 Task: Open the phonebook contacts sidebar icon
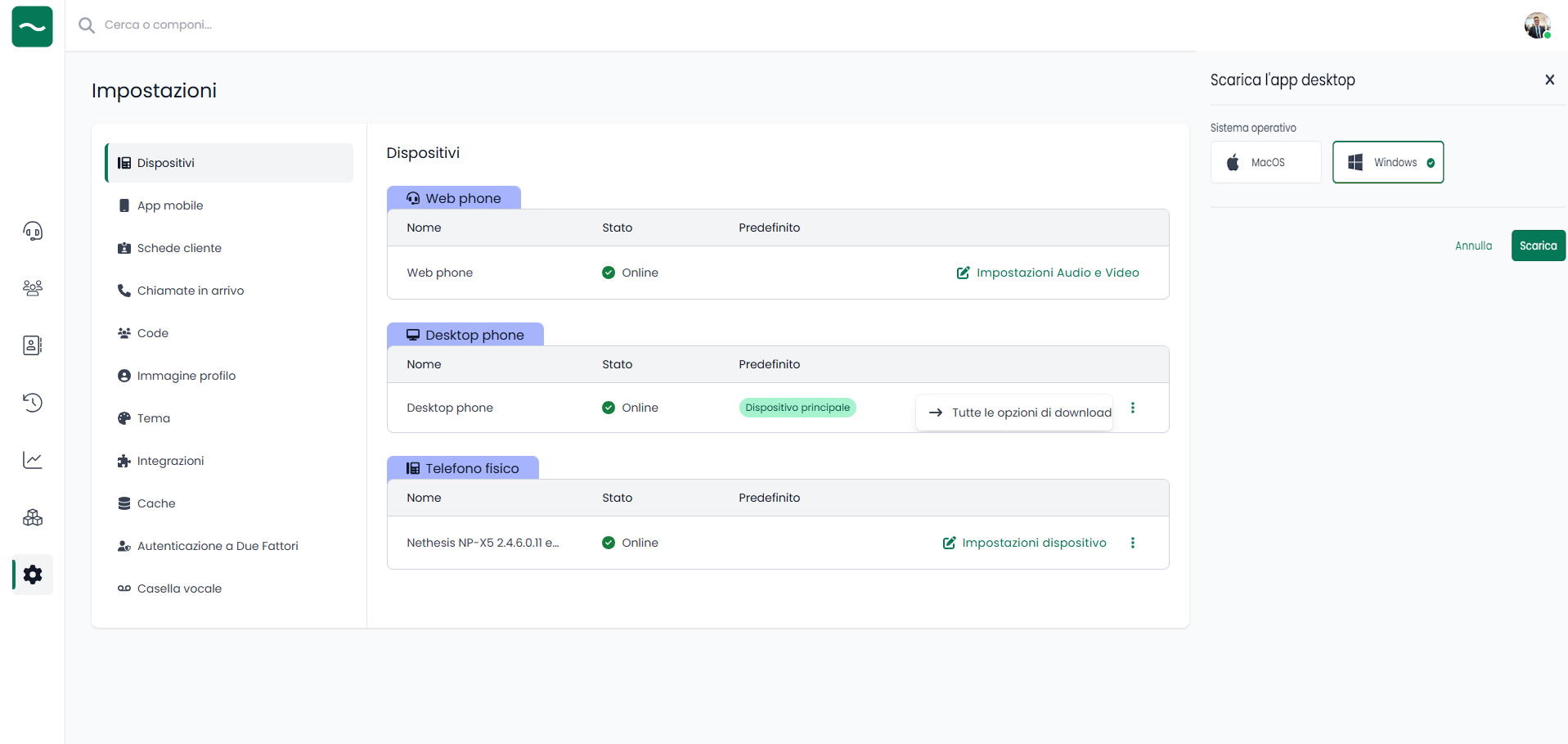tap(33, 345)
